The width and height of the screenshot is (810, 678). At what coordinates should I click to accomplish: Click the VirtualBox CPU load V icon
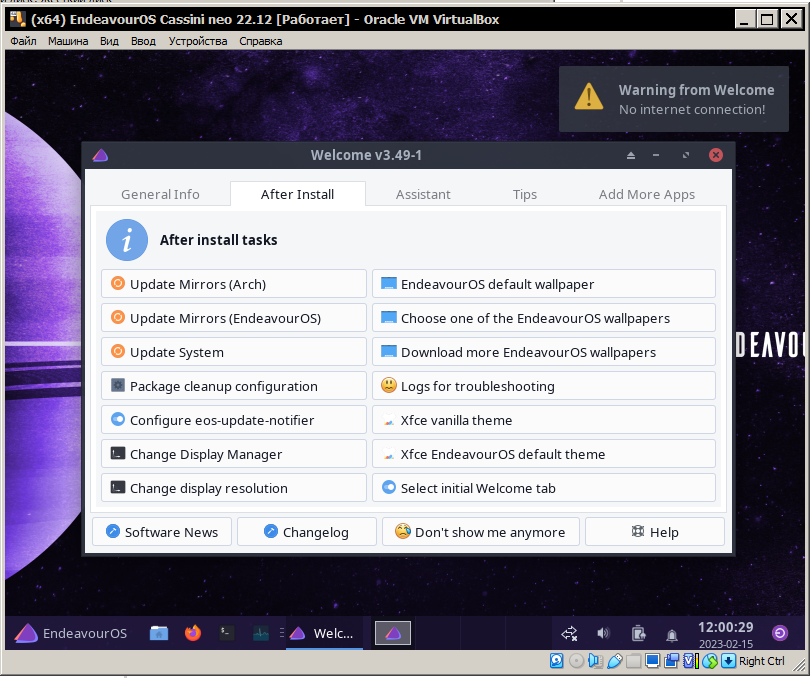pos(691,661)
